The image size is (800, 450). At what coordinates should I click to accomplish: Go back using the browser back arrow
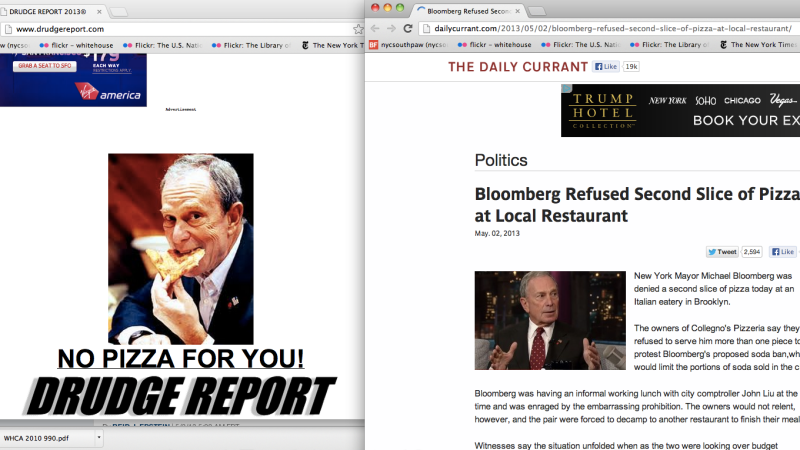point(375,29)
